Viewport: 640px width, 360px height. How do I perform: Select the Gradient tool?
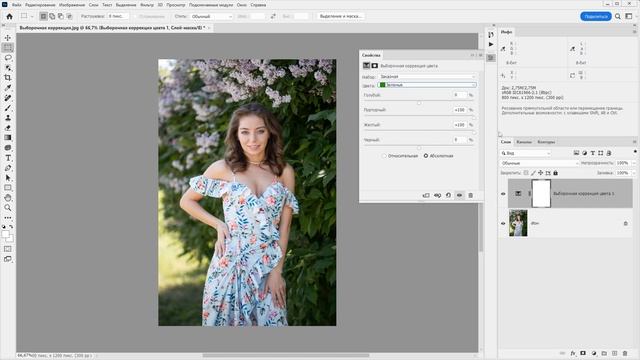(8, 138)
